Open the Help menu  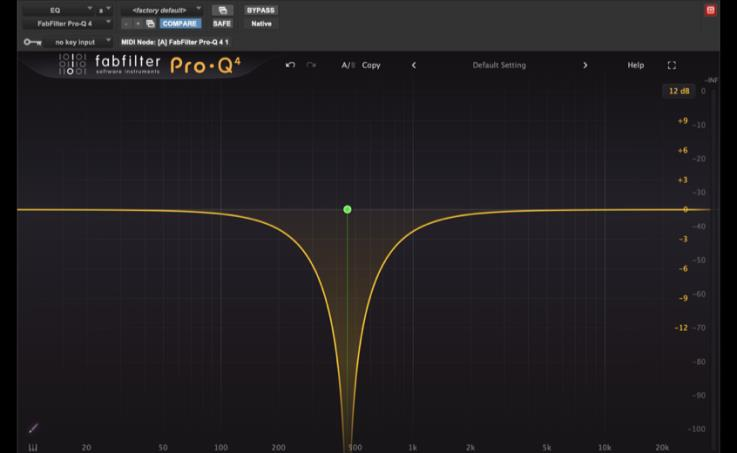click(x=635, y=65)
